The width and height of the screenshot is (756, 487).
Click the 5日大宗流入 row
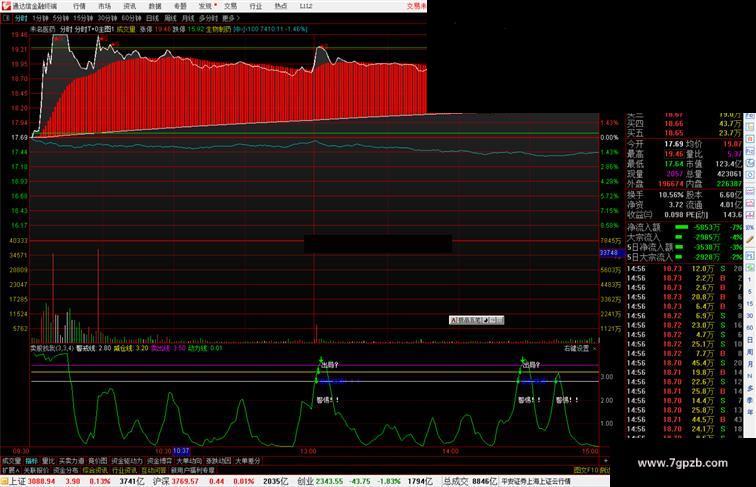coord(685,257)
